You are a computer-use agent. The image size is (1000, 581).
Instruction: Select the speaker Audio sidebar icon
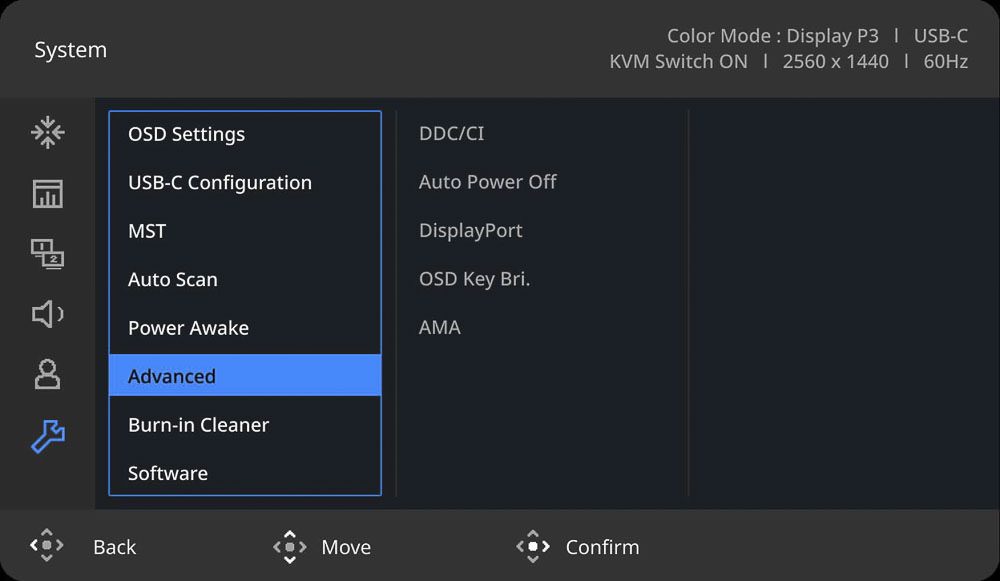pos(47,314)
